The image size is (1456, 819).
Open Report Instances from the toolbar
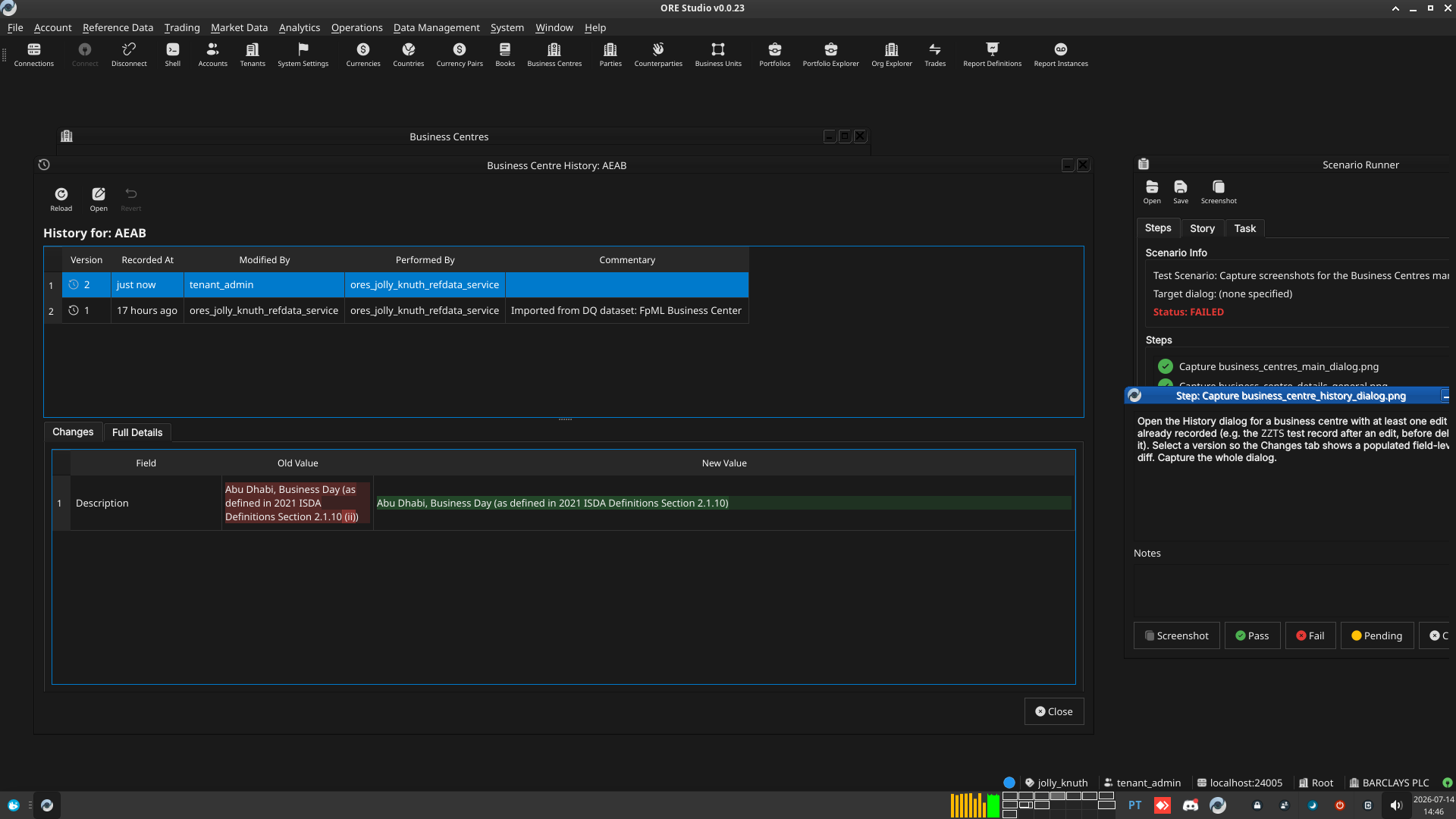coord(1061,55)
